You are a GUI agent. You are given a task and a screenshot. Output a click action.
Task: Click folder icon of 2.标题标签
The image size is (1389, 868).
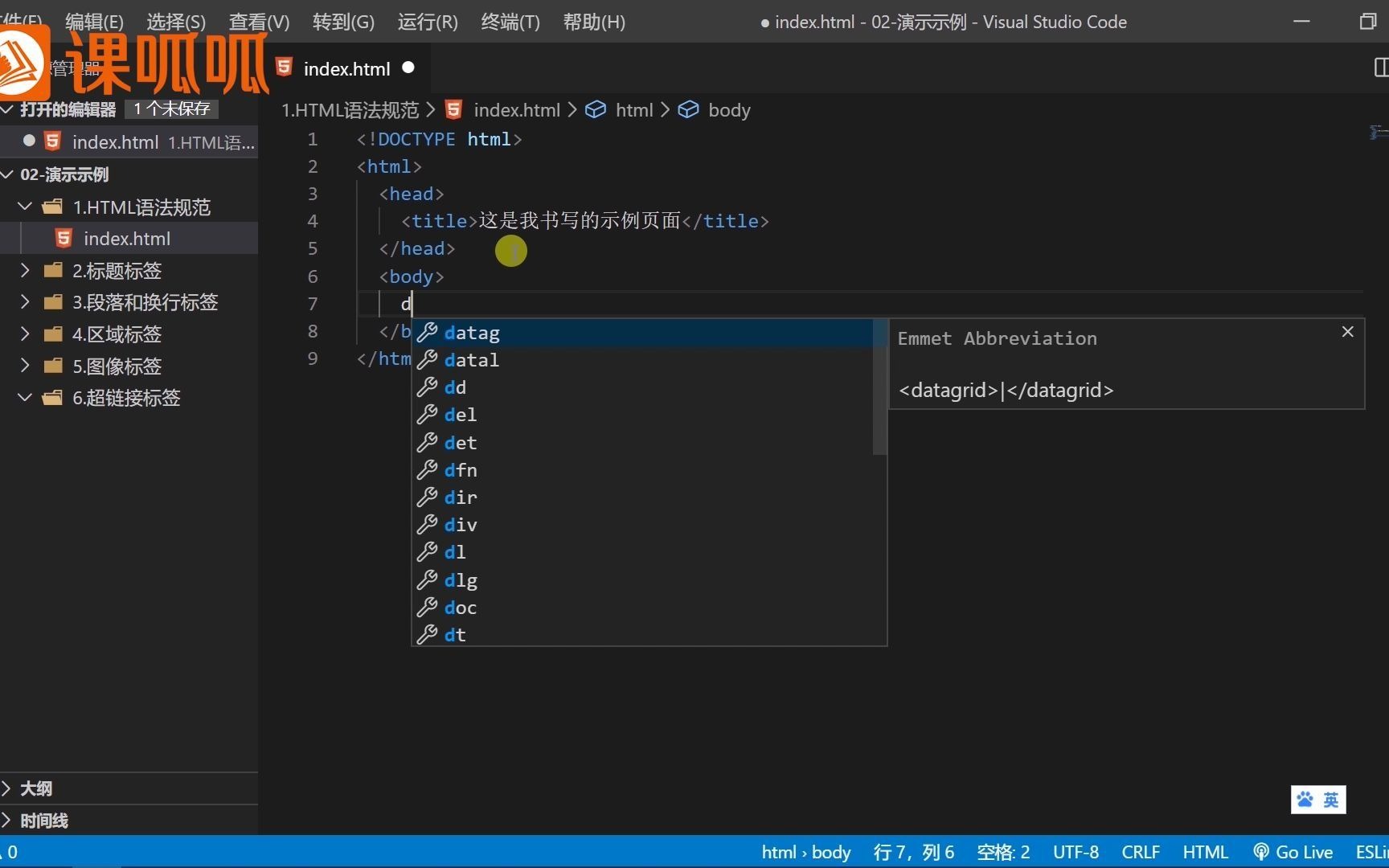click(53, 270)
